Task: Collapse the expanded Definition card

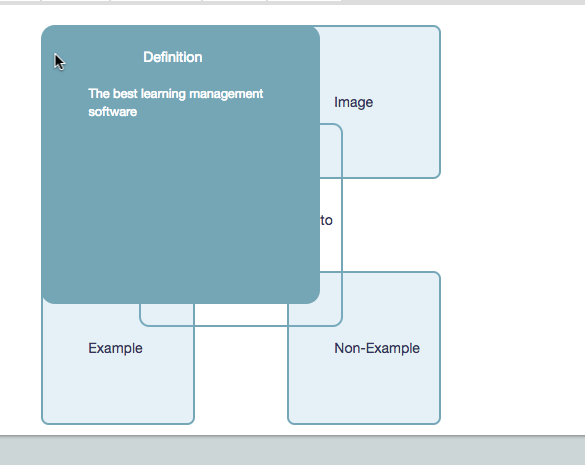Action: click(x=181, y=165)
